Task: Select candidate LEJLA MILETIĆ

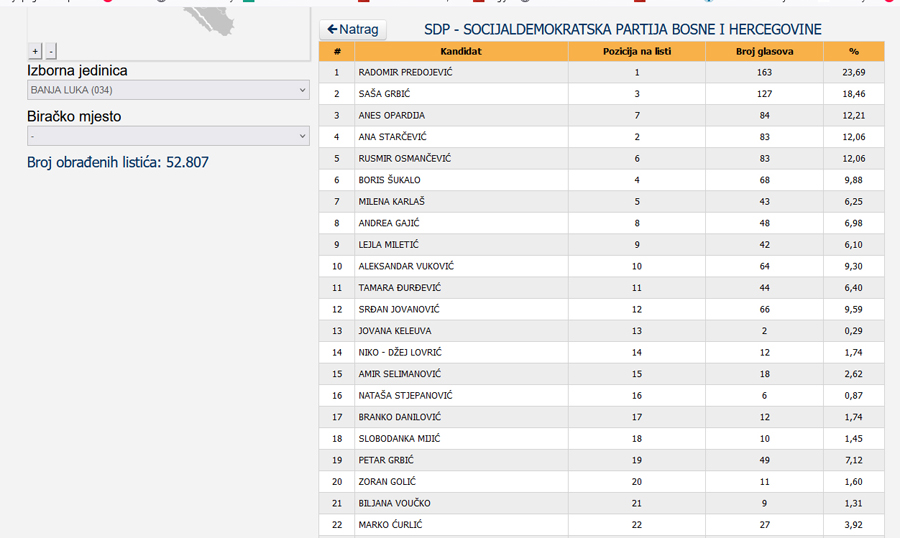Action: pyautogui.click(x=389, y=245)
